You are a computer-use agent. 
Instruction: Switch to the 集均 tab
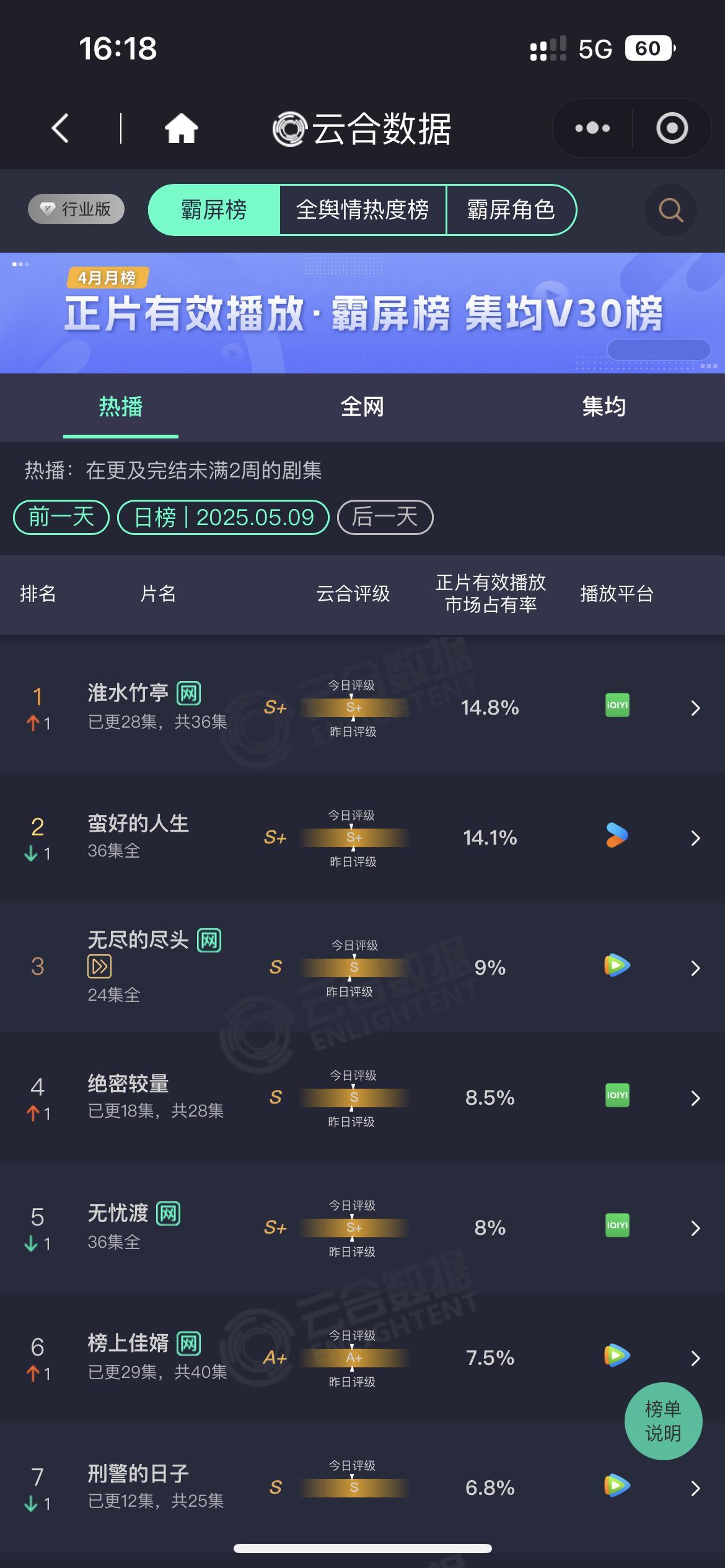pyautogui.click(x=604, y=407)
